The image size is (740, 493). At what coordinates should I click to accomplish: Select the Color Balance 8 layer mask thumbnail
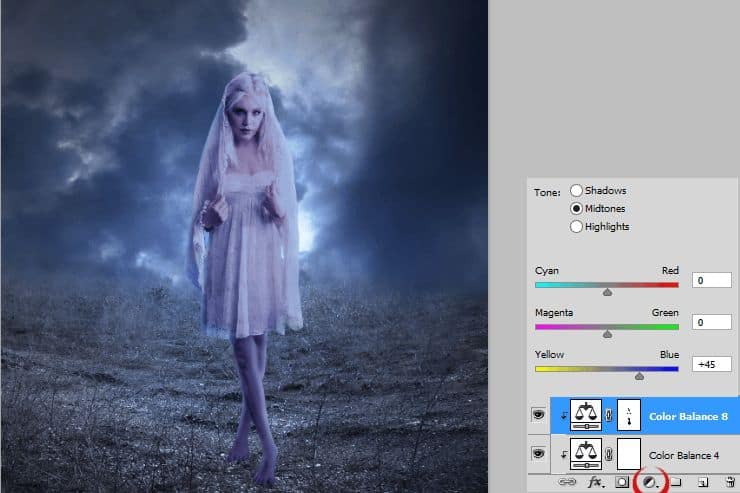pos(629,415)
